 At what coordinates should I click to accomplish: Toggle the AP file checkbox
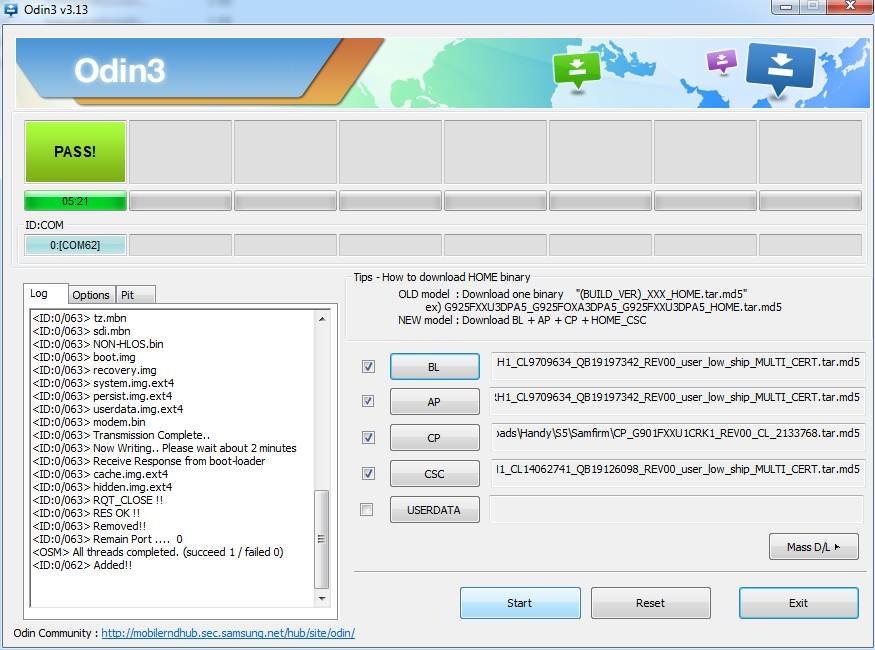click(368, 401)
